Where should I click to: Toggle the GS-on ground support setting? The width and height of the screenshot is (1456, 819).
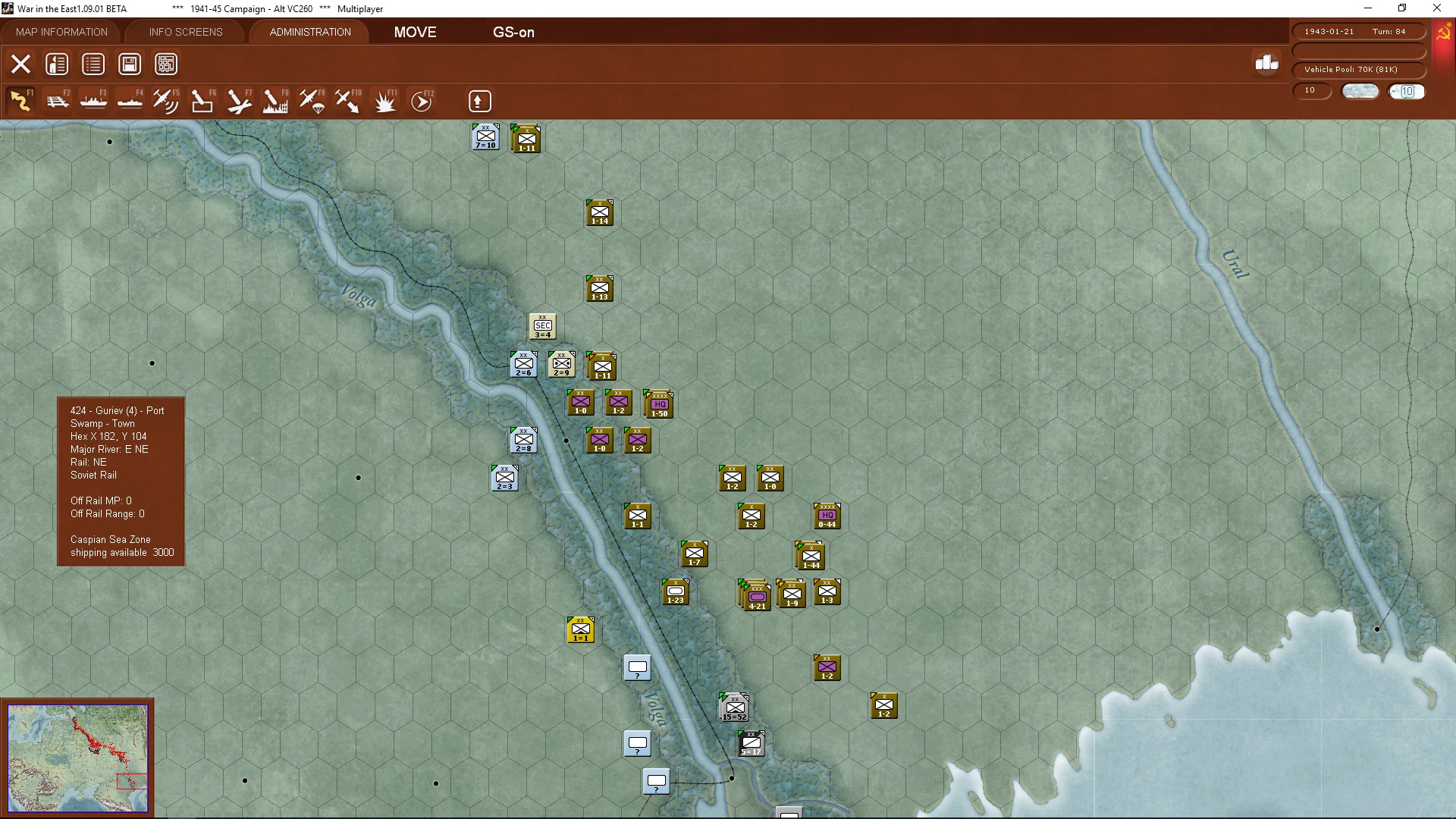(513, 32)
